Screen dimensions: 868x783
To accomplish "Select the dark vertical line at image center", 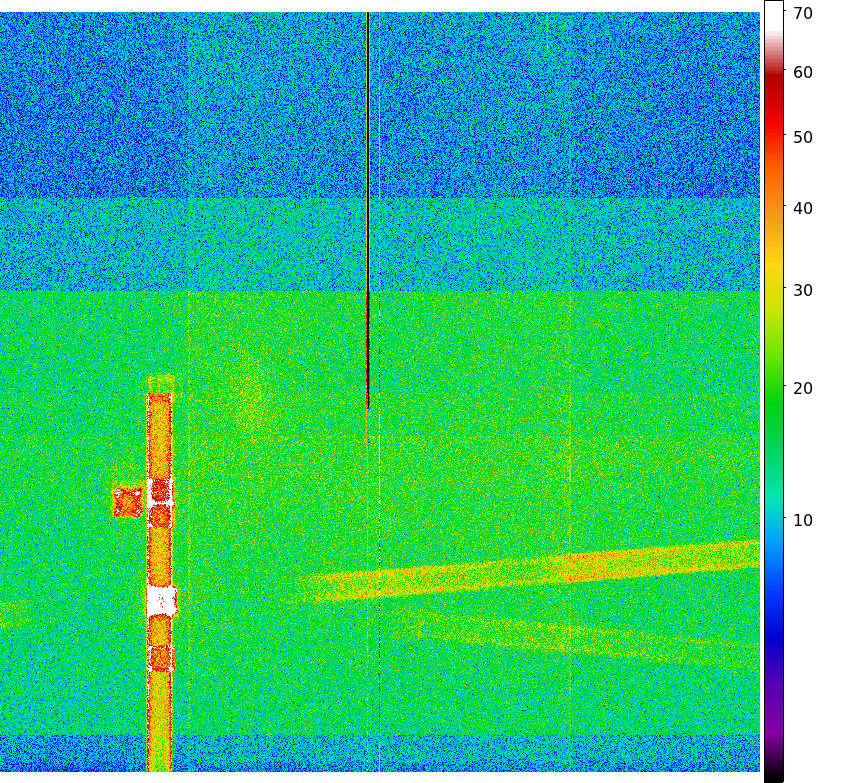I will click(368, 210).
